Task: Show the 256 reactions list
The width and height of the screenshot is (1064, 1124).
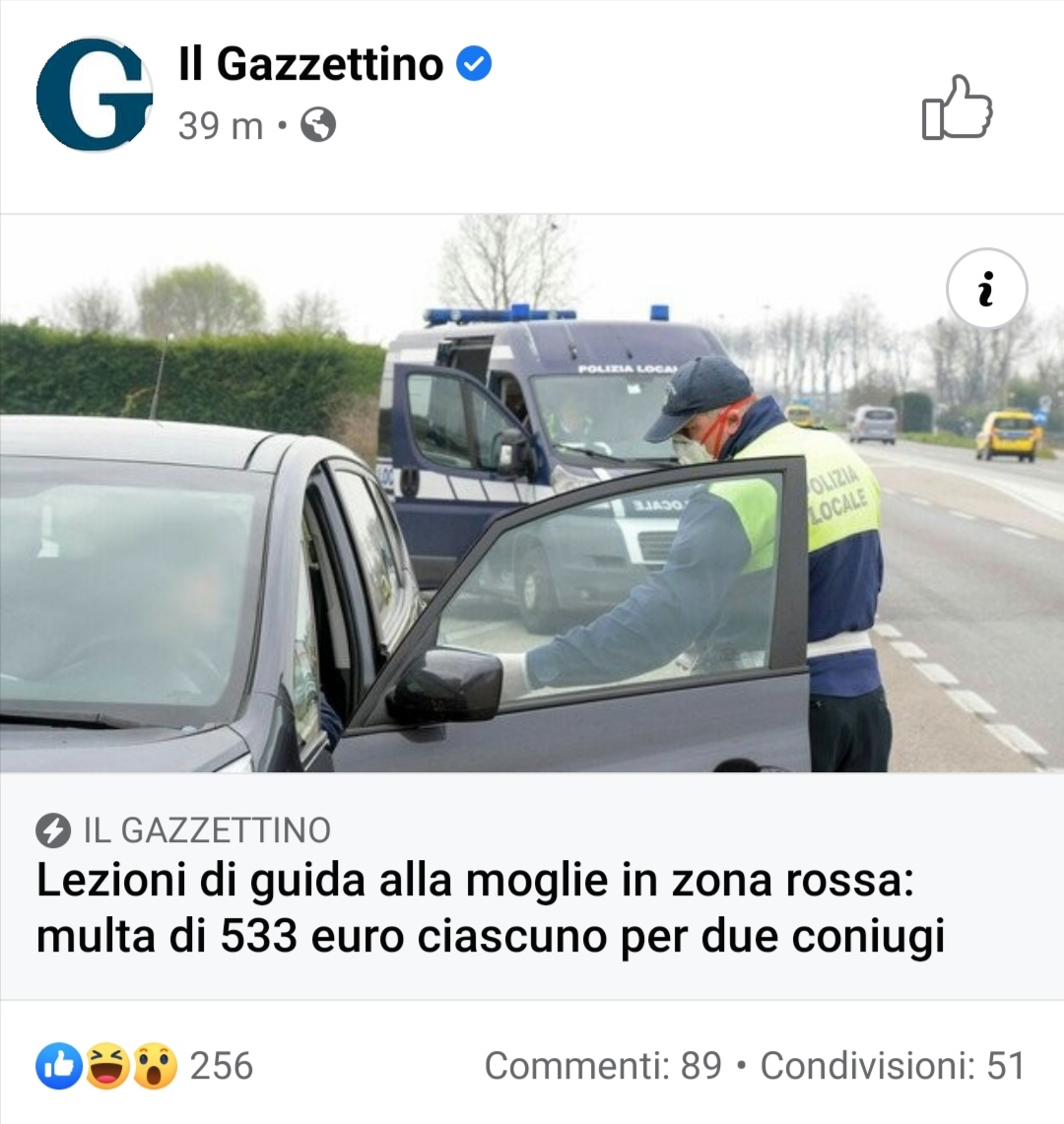Action: [222, 1066]
